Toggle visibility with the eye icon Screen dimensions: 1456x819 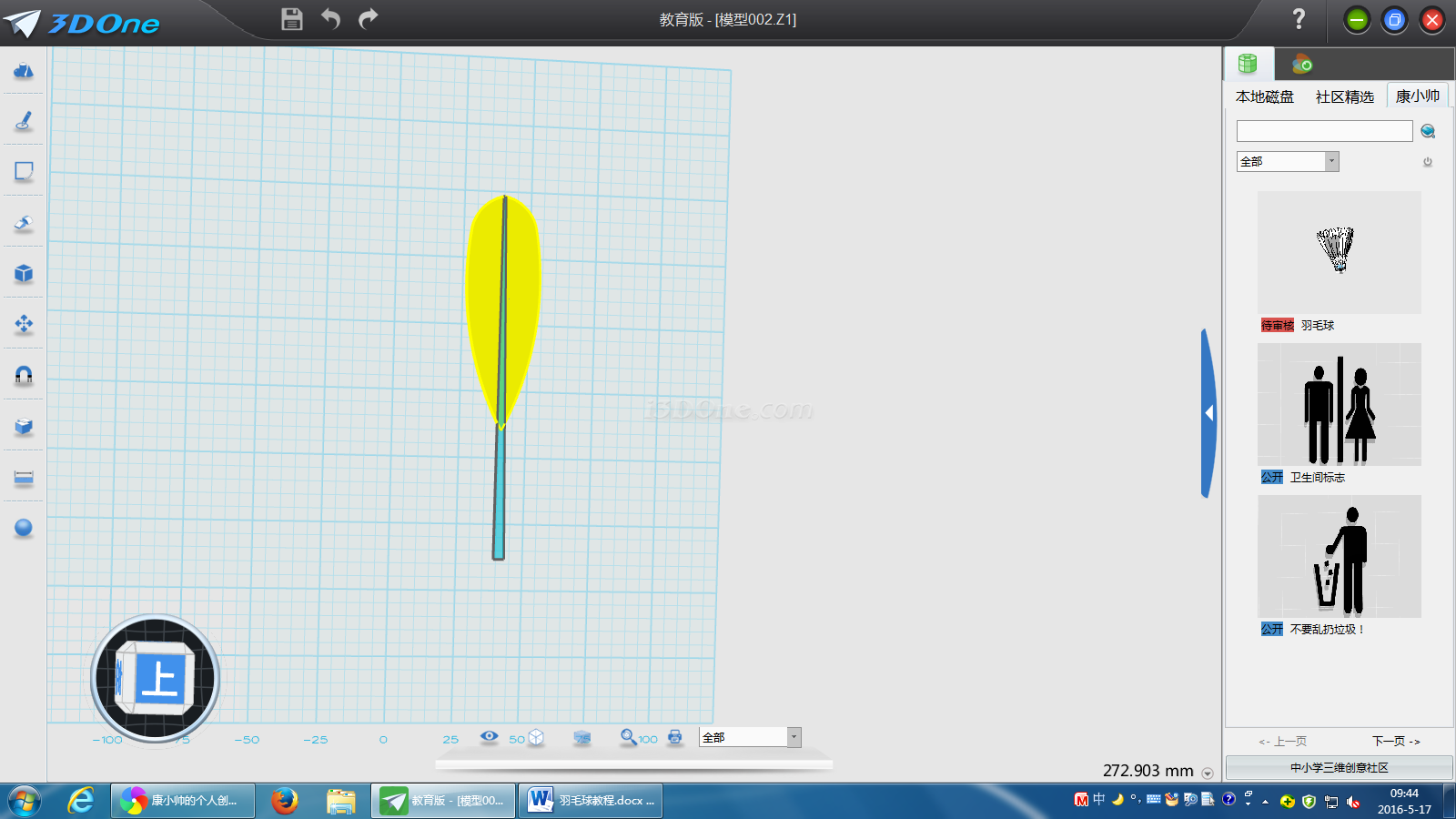point(490,736)
